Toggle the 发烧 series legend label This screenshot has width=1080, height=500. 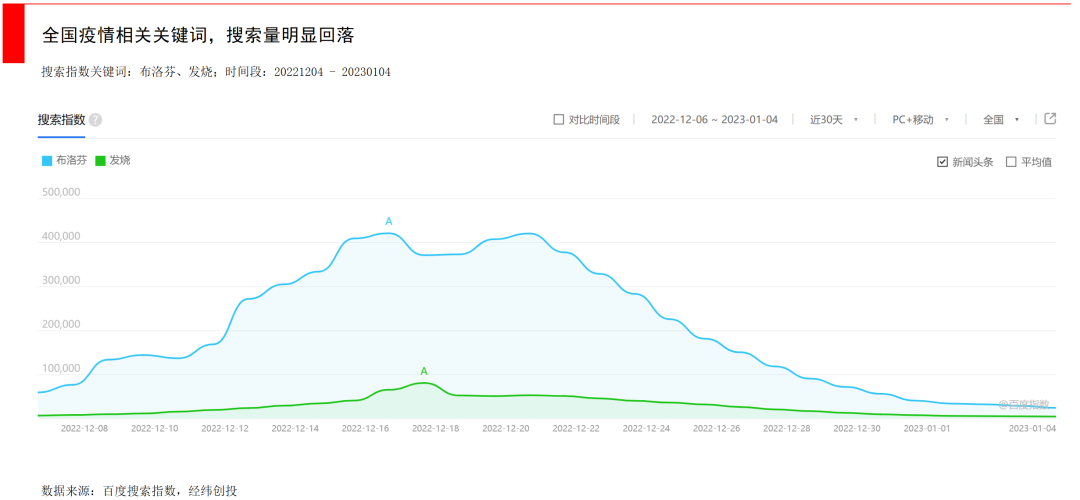(x=120, y=160)
